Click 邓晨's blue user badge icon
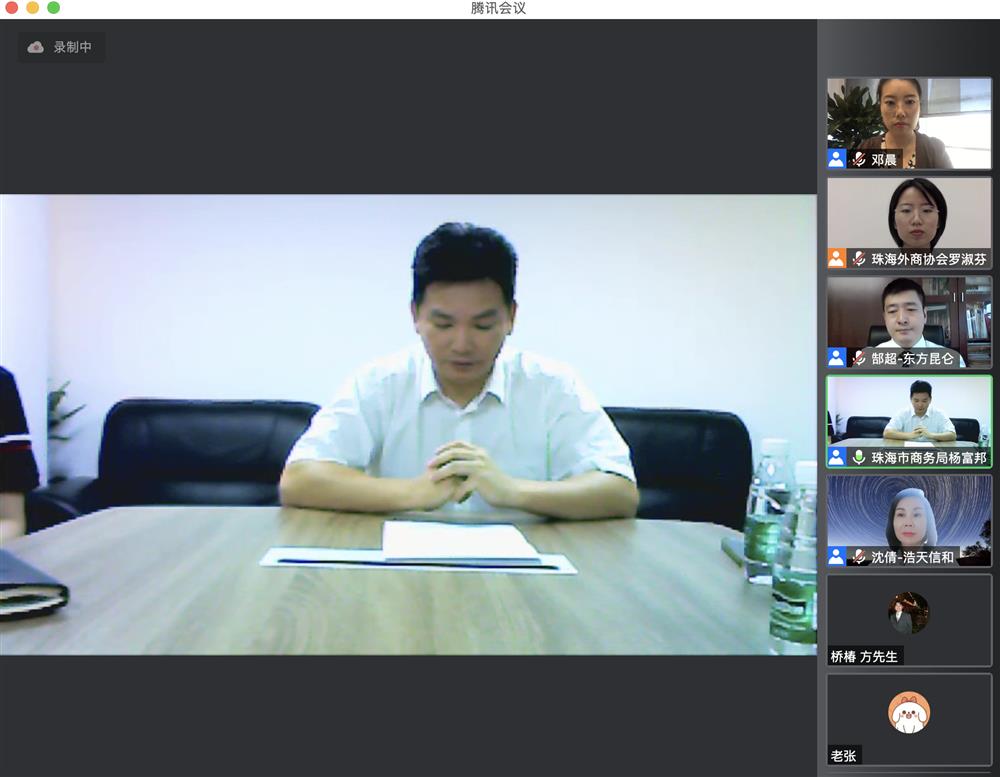Image resolution: width=1000 pixels, height=777 pixels. coord(837,159)
